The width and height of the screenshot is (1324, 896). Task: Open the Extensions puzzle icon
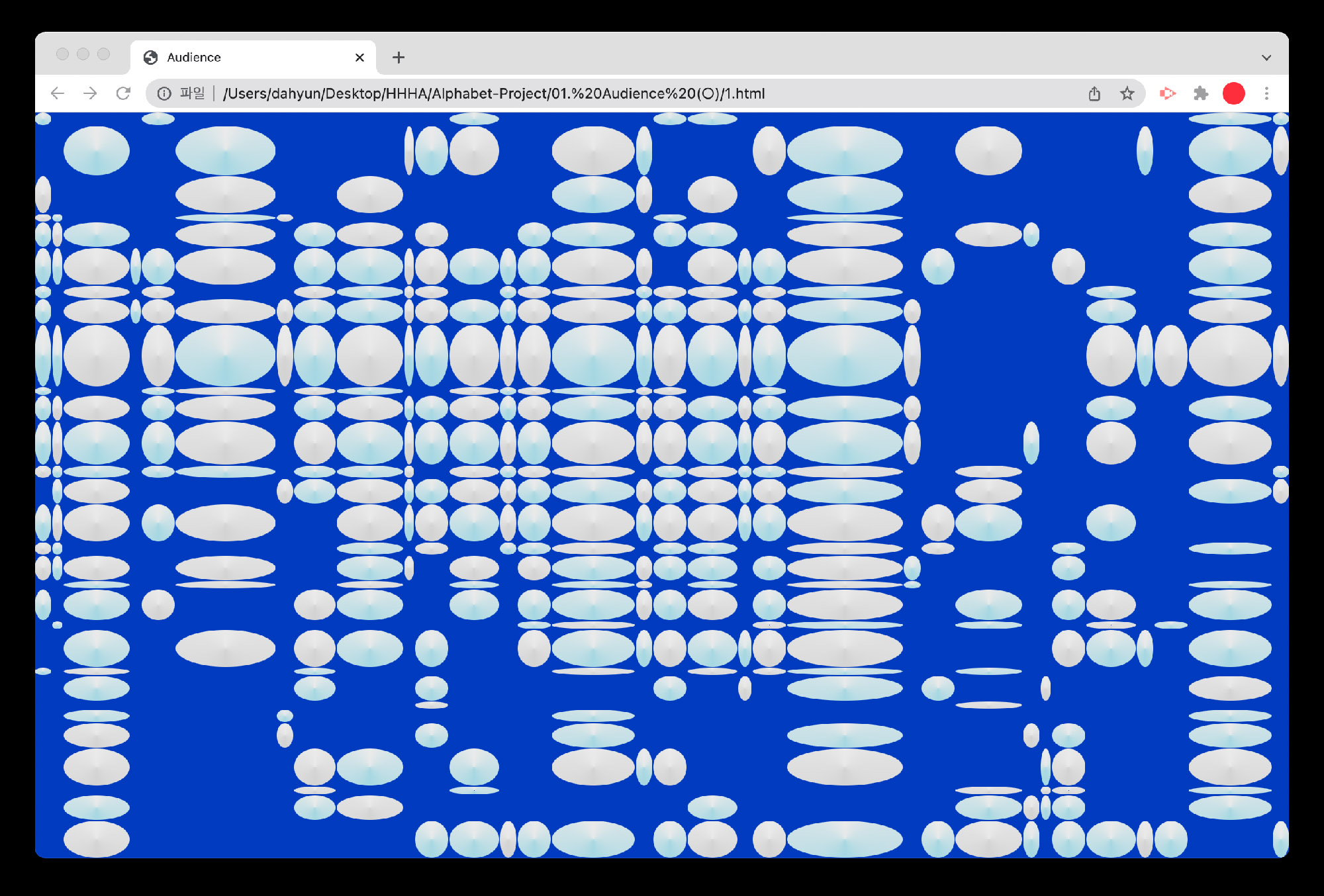(1201, 94)
